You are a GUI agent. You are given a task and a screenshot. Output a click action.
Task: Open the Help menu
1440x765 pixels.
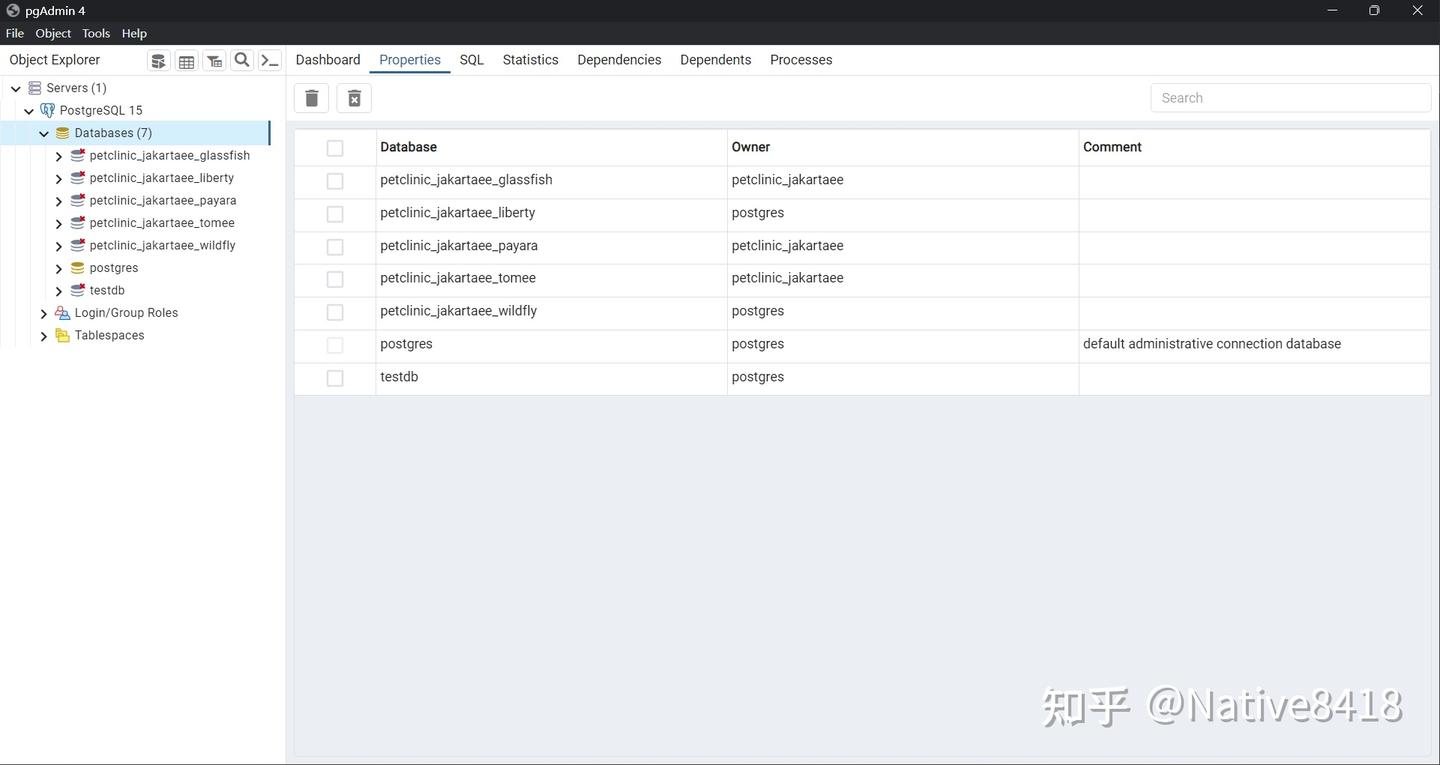134,33
